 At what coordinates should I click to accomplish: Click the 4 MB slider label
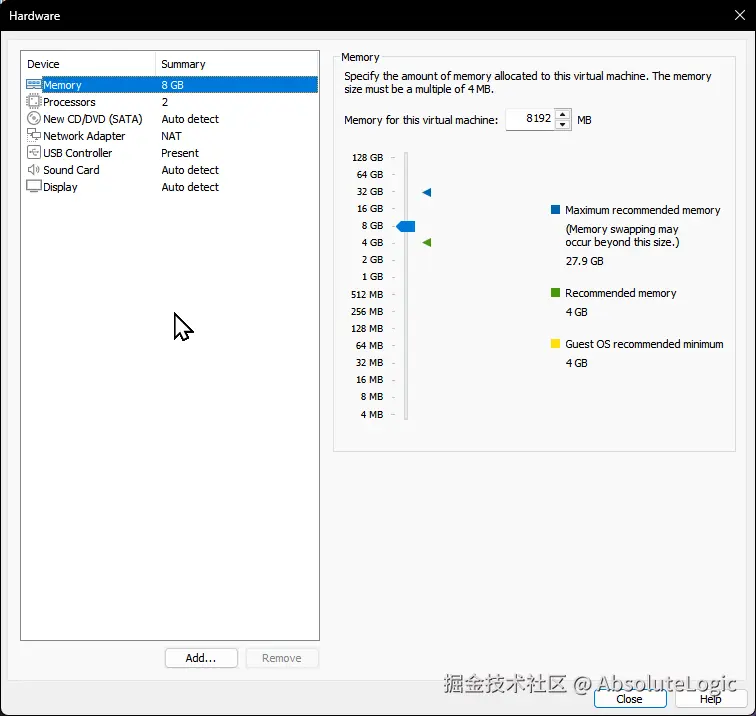(x=372, y=414)
